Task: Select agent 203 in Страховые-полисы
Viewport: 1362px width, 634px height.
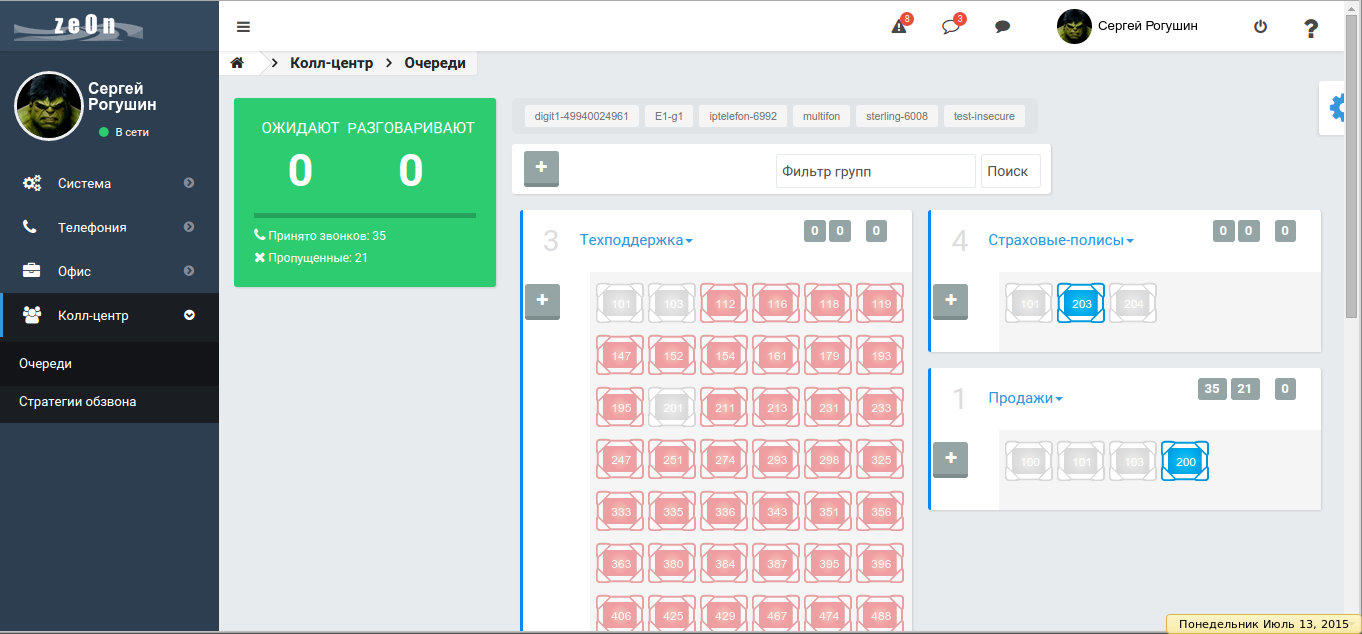Action: coord(1081,303)
